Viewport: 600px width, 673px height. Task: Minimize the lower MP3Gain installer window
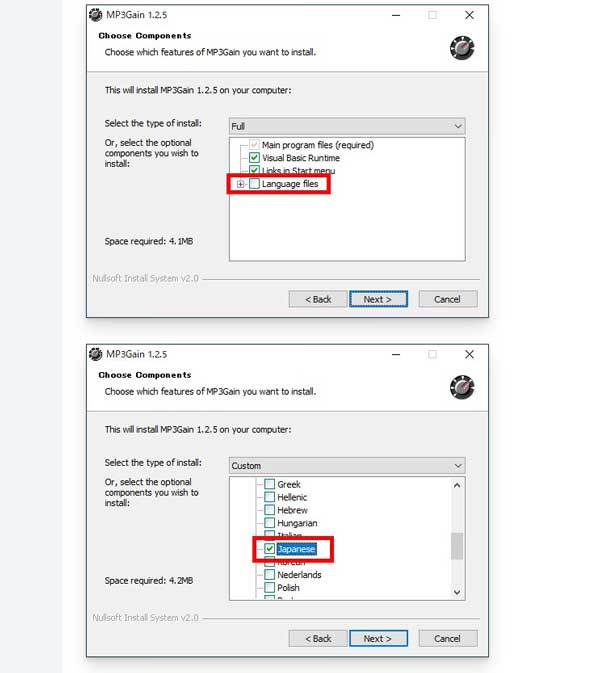[396, 355]
